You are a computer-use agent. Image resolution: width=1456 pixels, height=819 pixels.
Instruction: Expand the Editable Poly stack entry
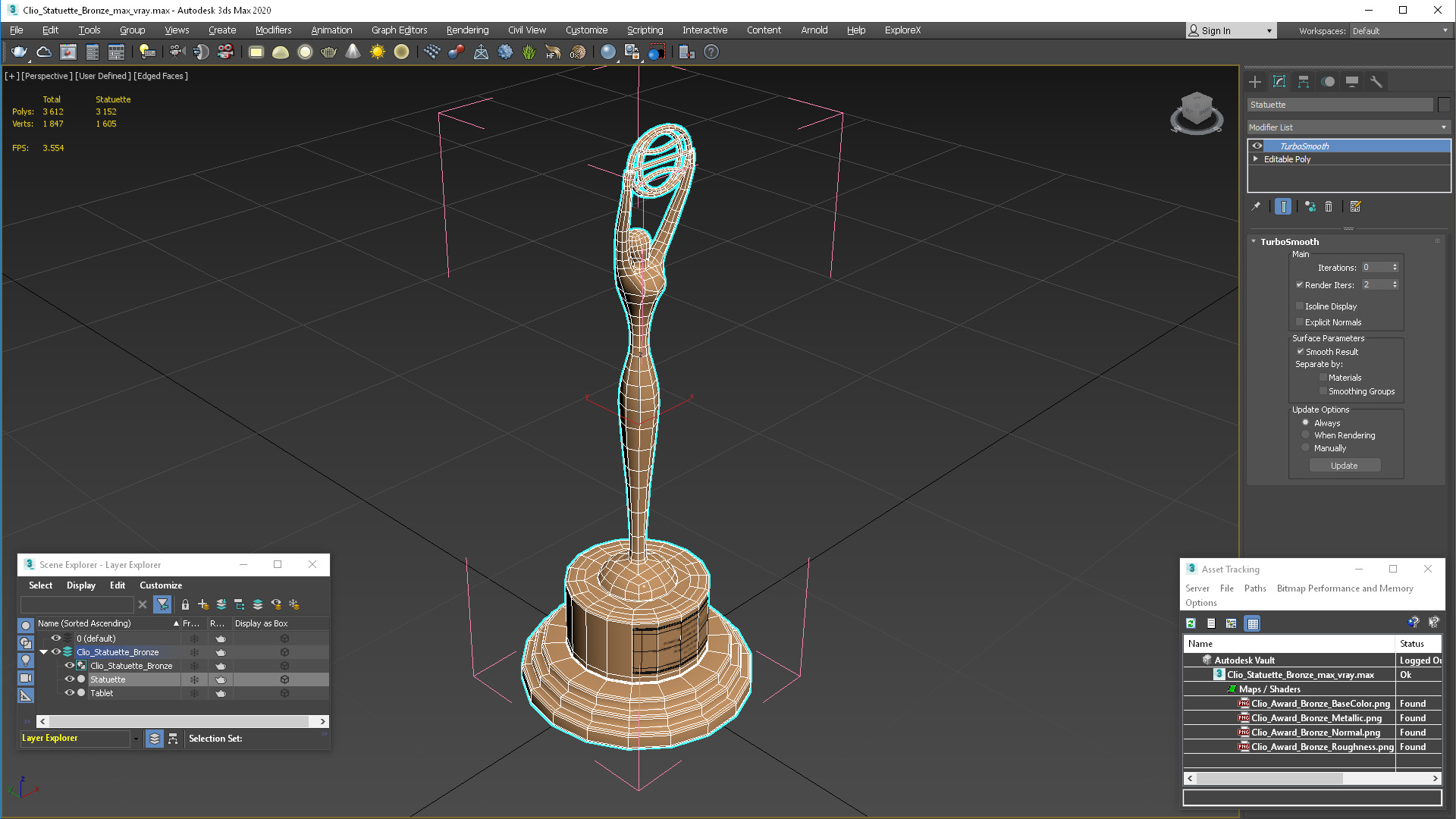click(x=1256, y=159)
